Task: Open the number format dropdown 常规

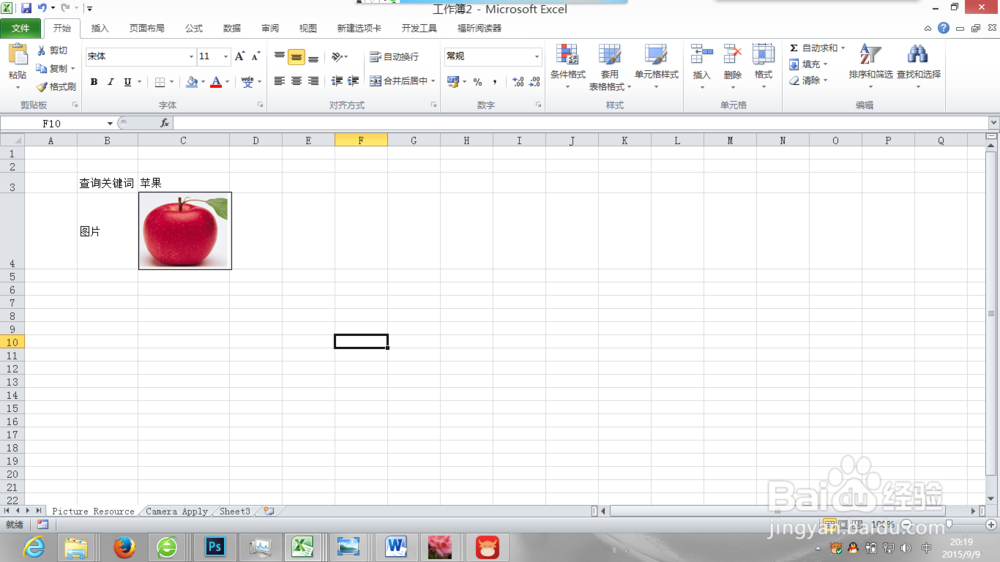Action: coord(536,56)
